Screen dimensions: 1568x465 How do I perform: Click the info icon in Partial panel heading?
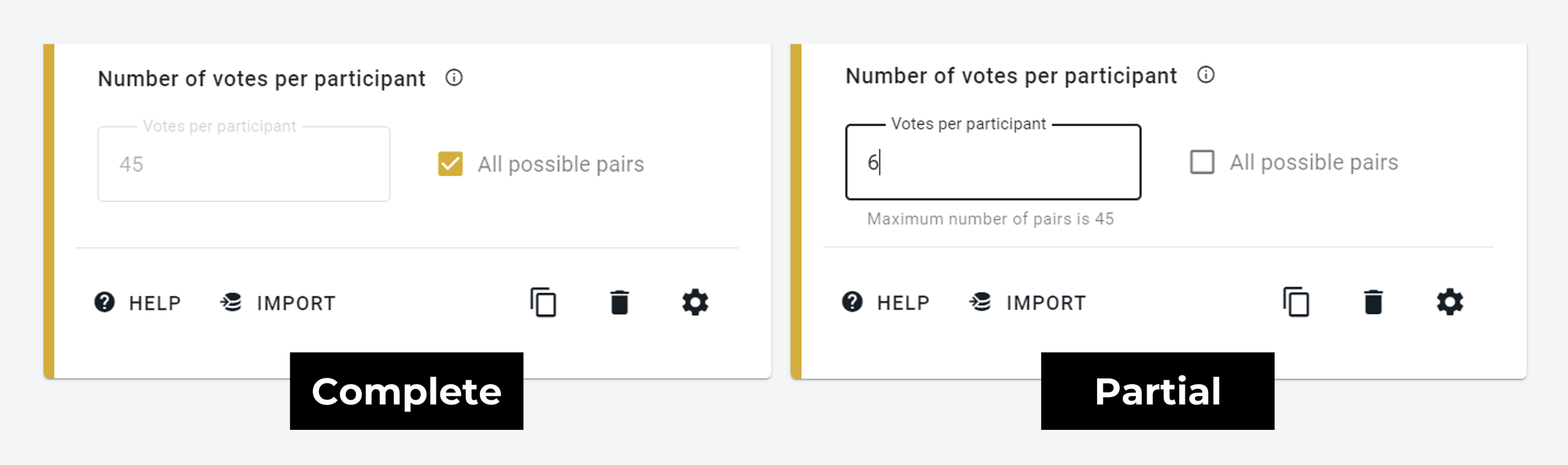click(1205, 75)
